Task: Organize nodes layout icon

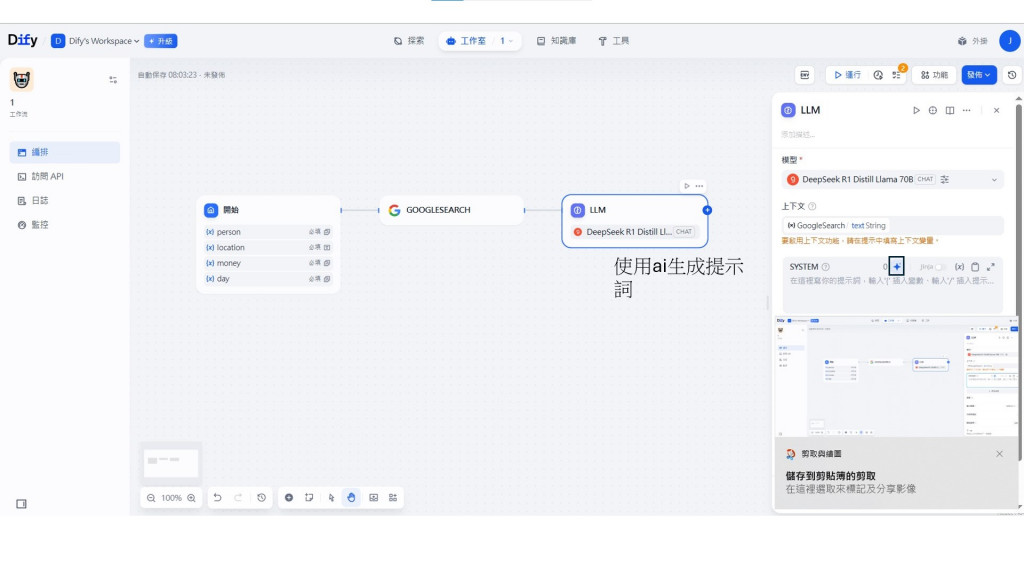Action: pyautogui.click(x=393, y=498)
